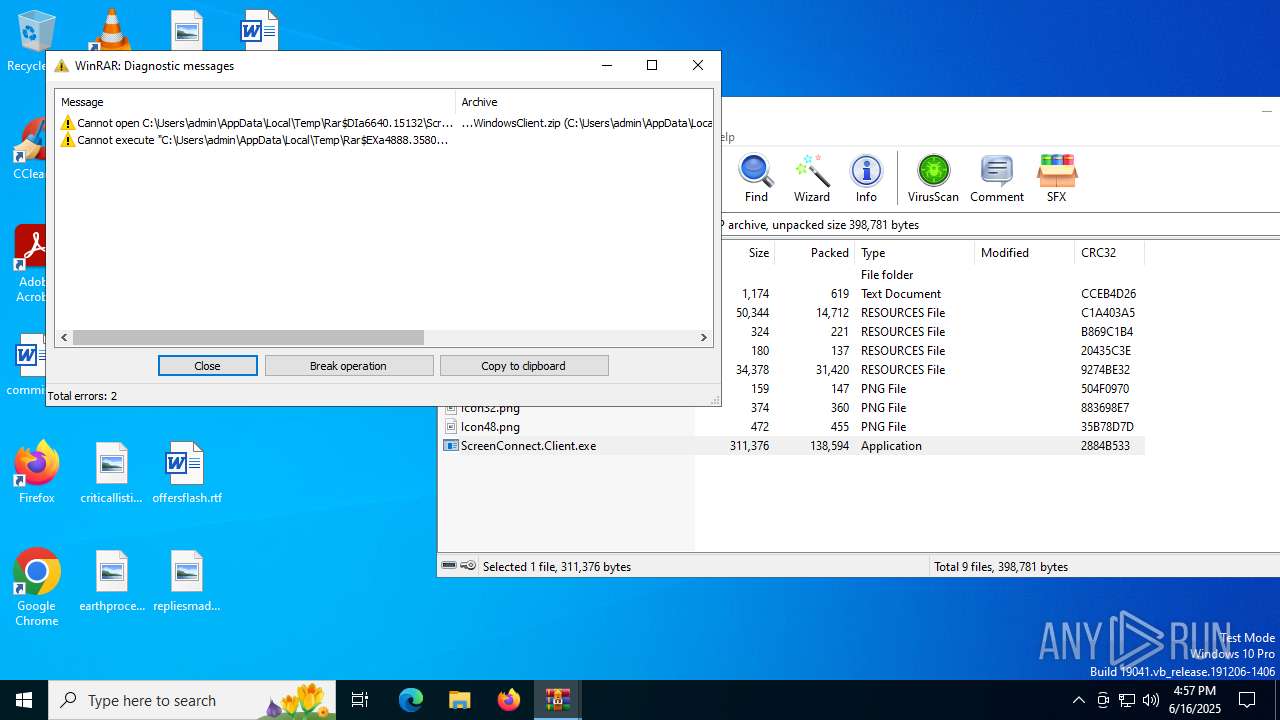
Task: Click the Text Document type cell
Action: coord(900,294)
